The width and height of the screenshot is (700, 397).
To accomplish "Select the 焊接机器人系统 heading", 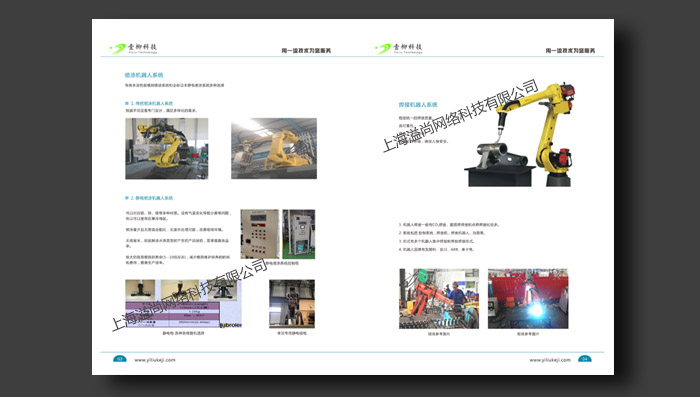I will (x=418, y=104).
